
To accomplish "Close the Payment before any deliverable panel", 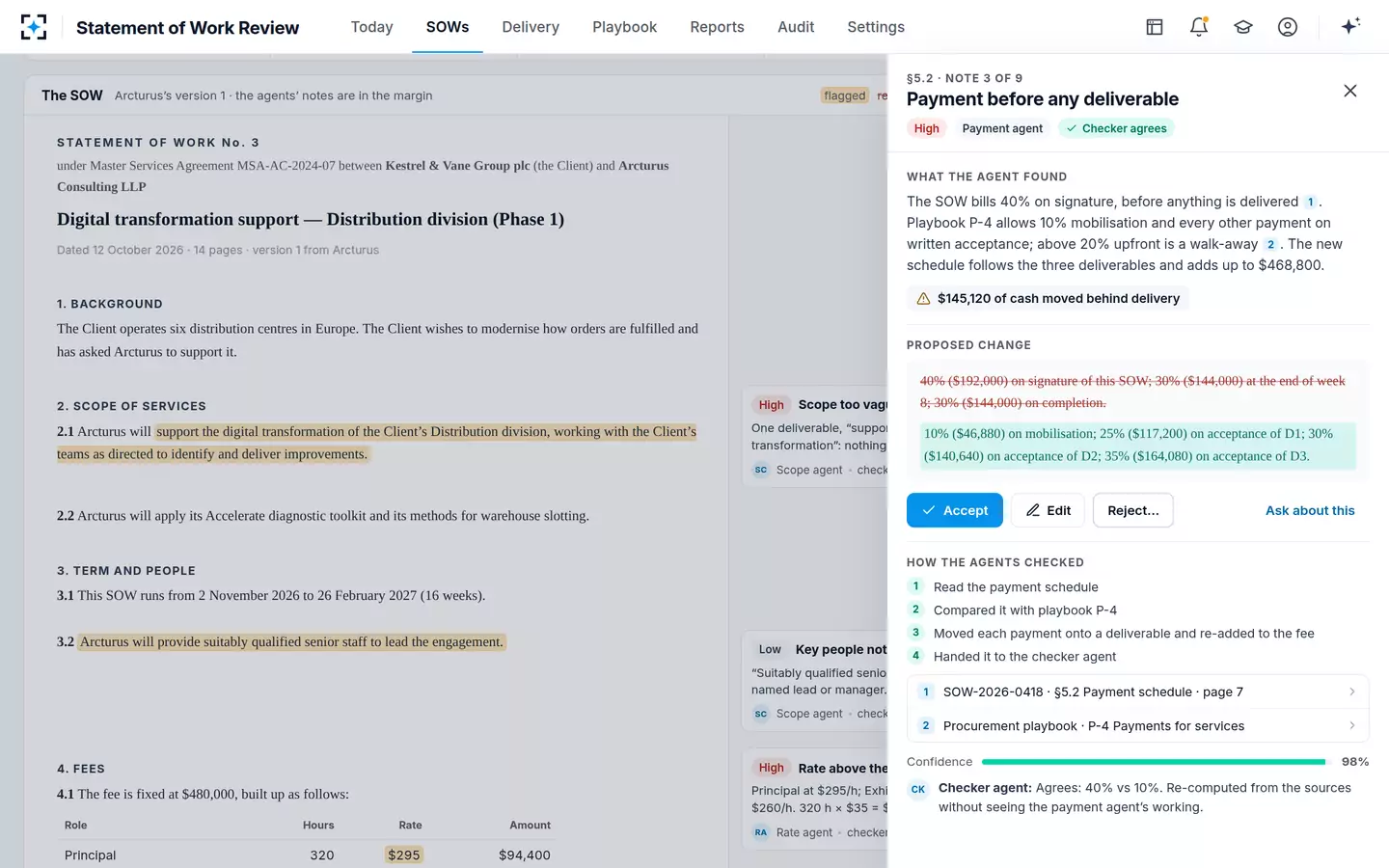I will pos(1350,91).
